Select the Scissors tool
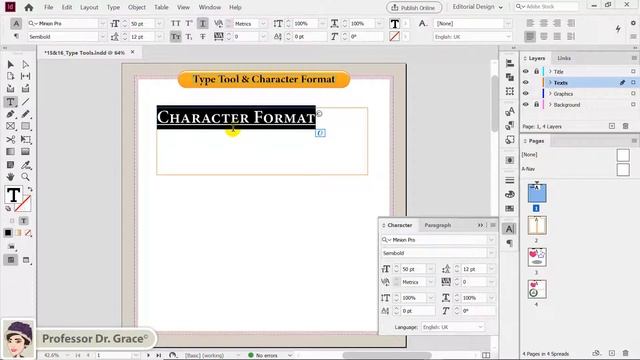The width and height of the screenshot is (640, 360). (x=11, y=140)
